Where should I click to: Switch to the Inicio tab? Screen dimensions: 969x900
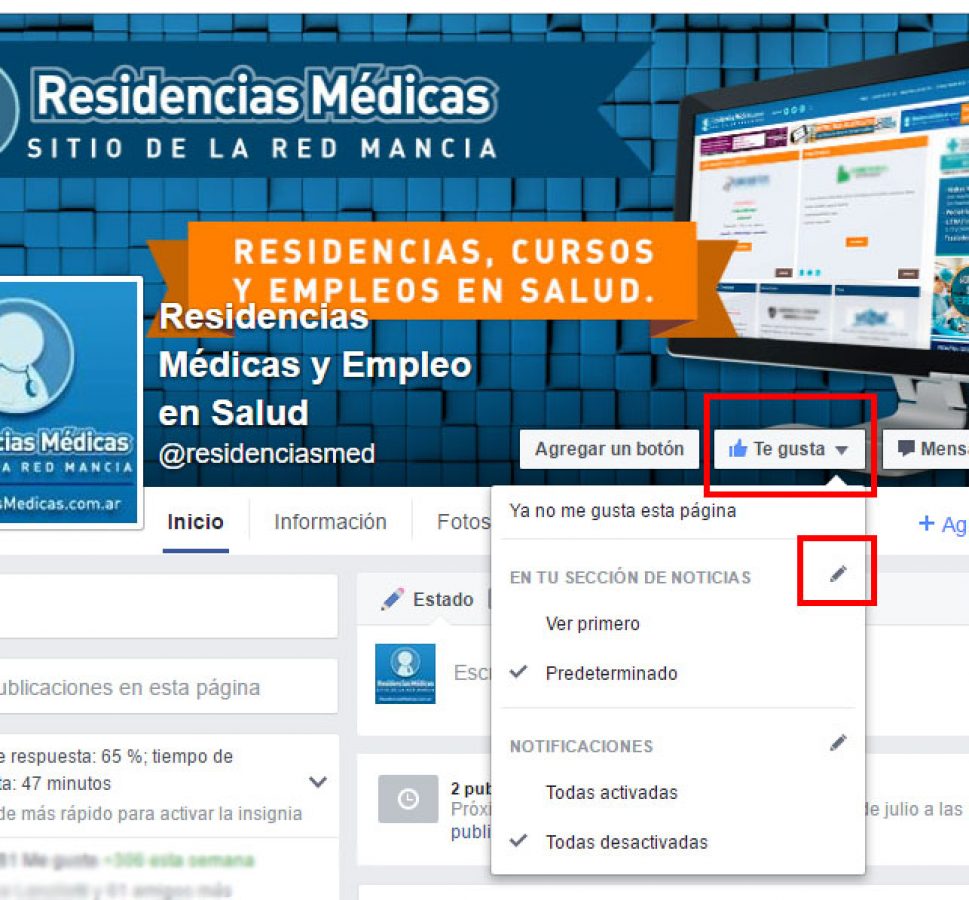195,522
